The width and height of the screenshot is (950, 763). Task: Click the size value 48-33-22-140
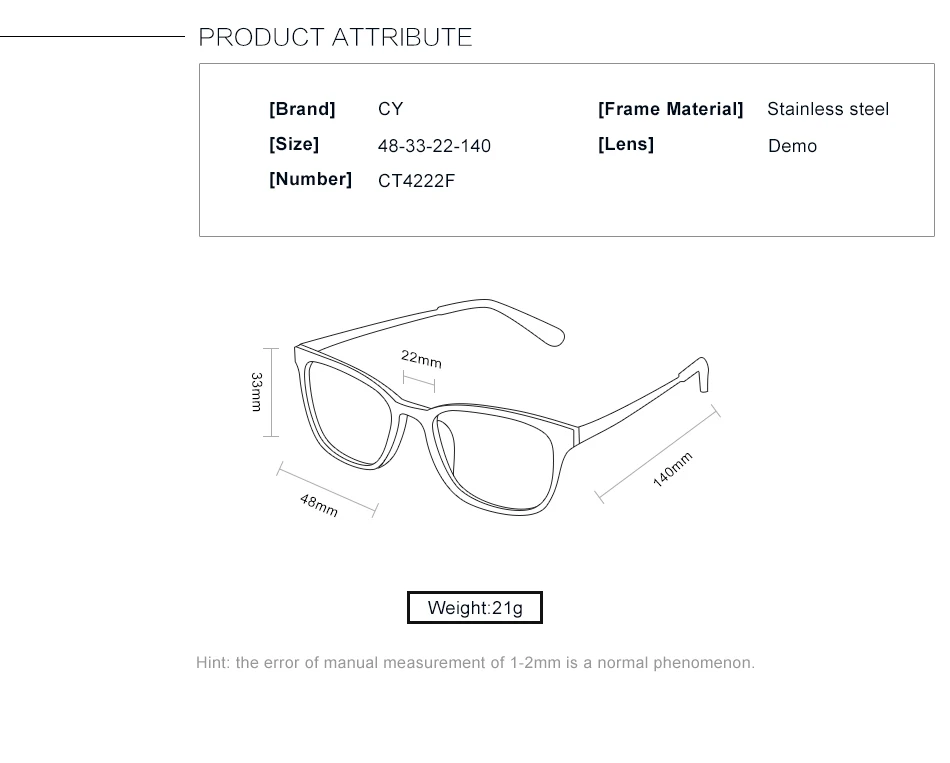click(434, 146)
